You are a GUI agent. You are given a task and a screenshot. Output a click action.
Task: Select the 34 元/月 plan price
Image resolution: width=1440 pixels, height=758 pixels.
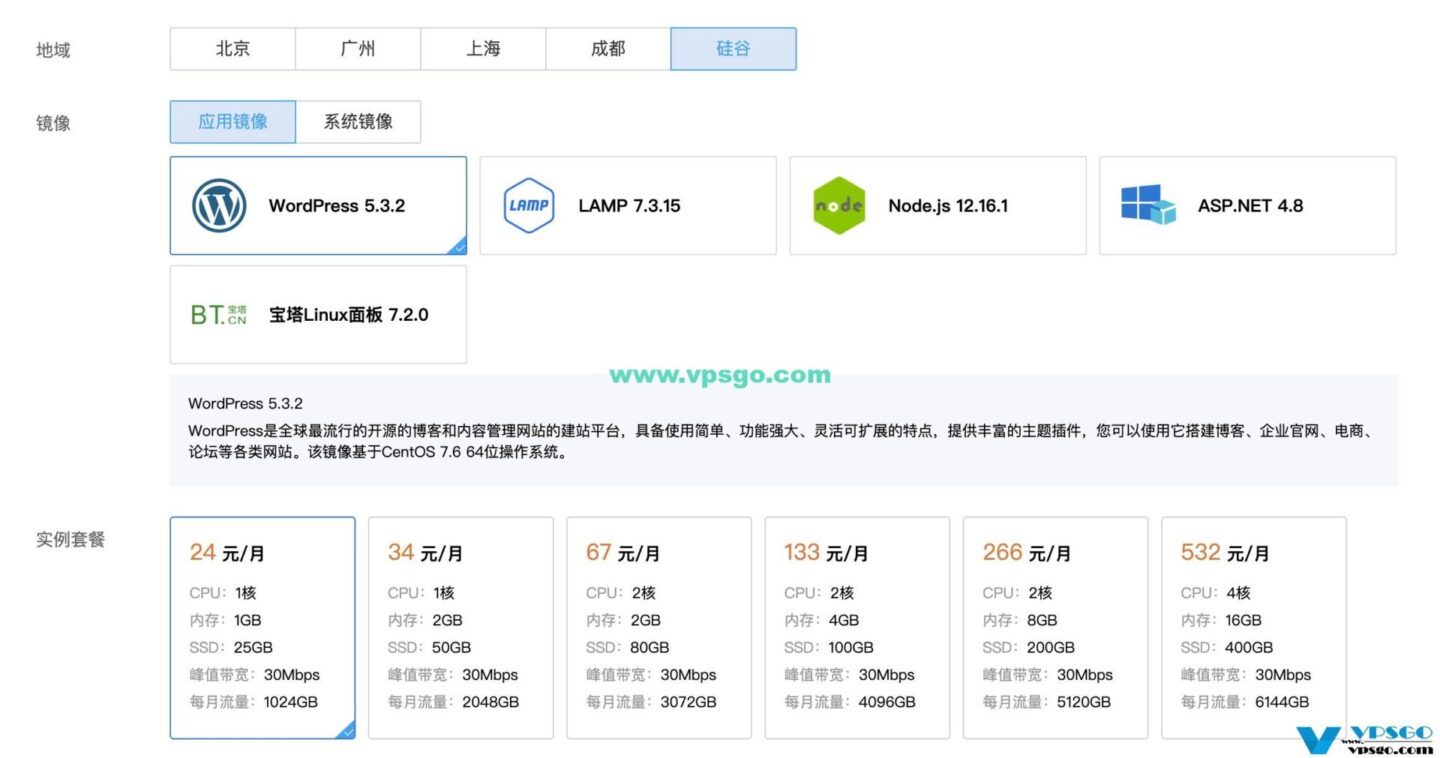426,552
